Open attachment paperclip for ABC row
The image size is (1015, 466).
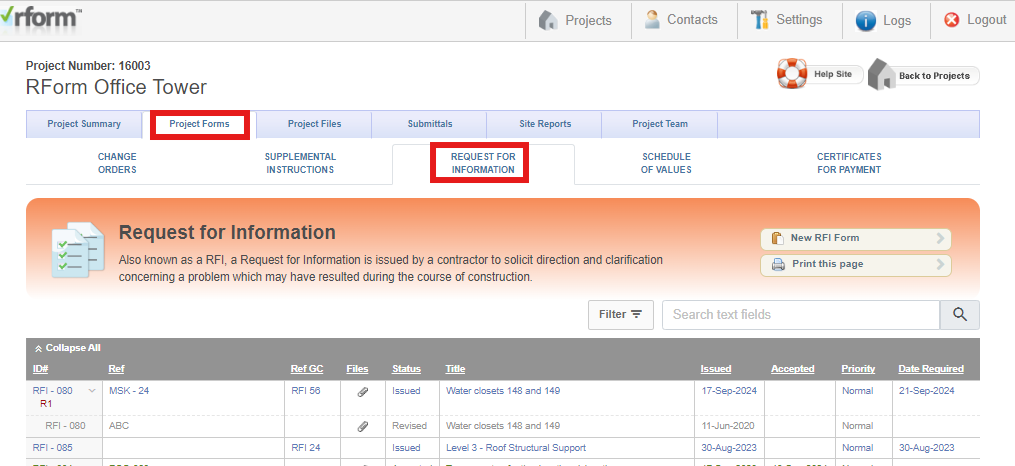363,427
